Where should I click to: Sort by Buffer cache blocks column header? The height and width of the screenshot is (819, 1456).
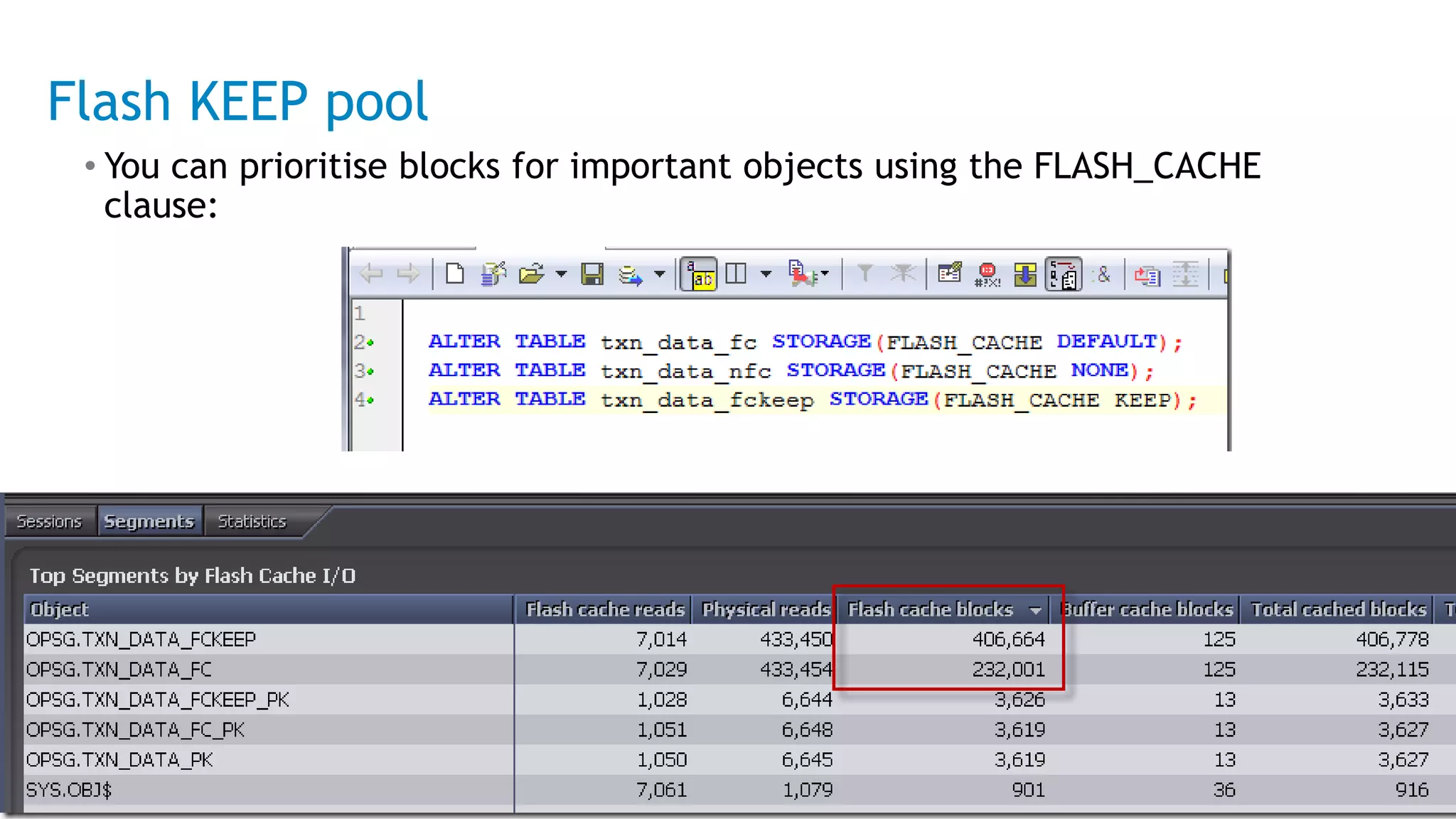pyautogui.click(x=1146, y=609)
